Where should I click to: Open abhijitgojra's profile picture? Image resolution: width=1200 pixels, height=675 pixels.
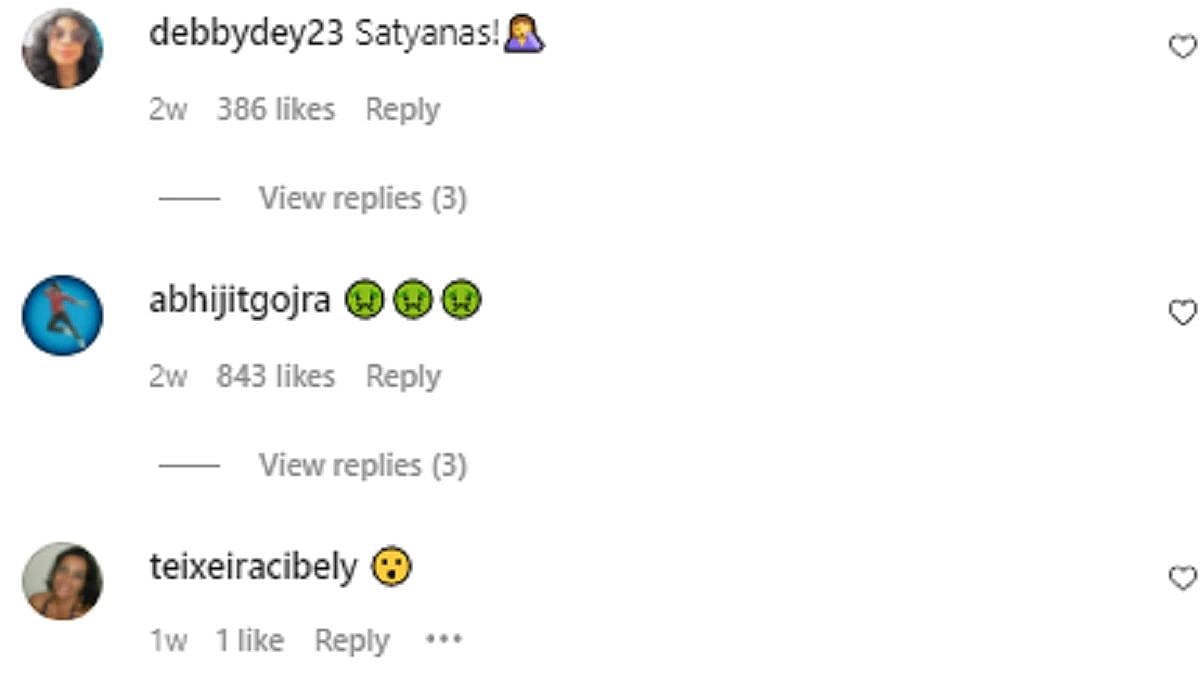point(62,315)
